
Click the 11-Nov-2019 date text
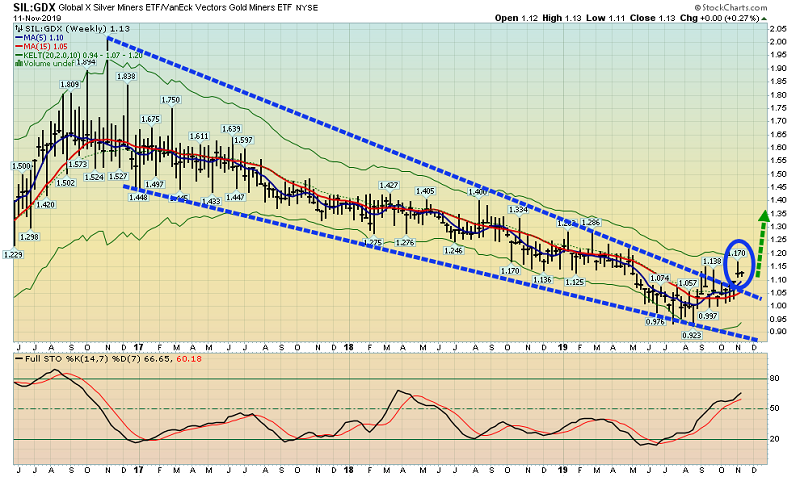(x=37, y=17)
